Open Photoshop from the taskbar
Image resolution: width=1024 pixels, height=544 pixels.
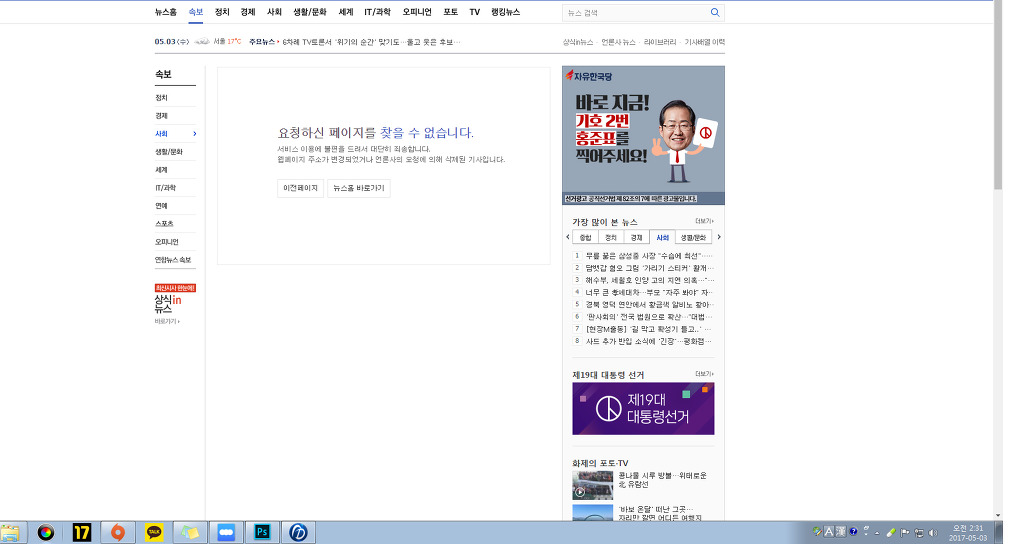(262, 532)
